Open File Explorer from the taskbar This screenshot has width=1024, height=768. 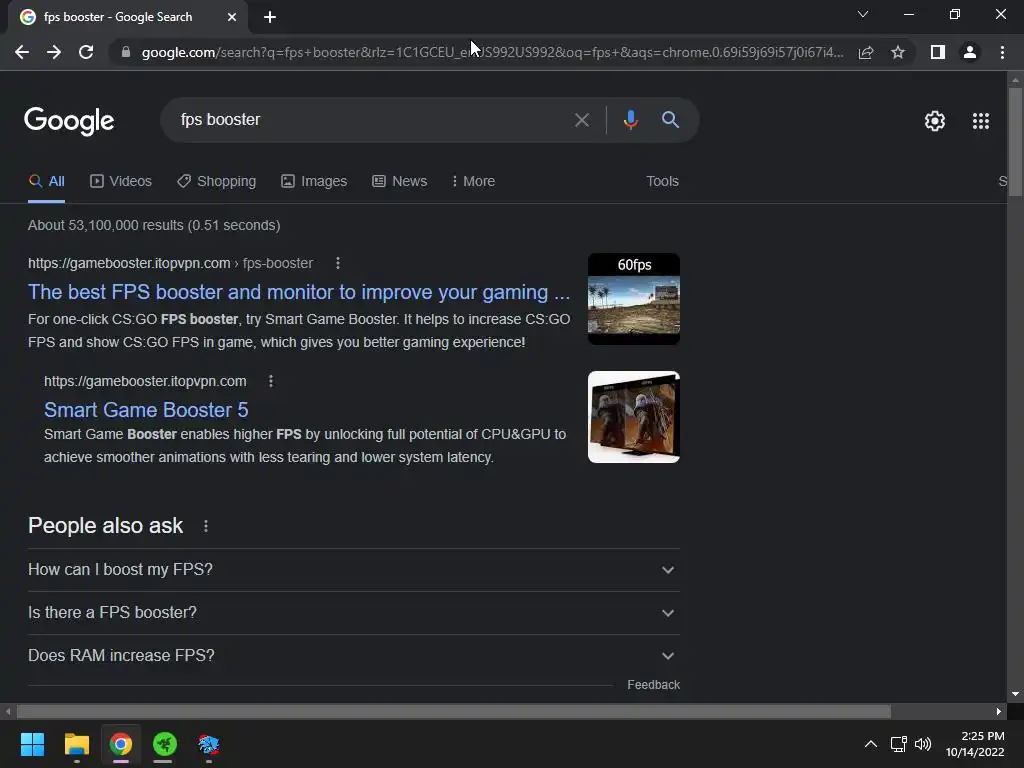(x=76, y=744)
